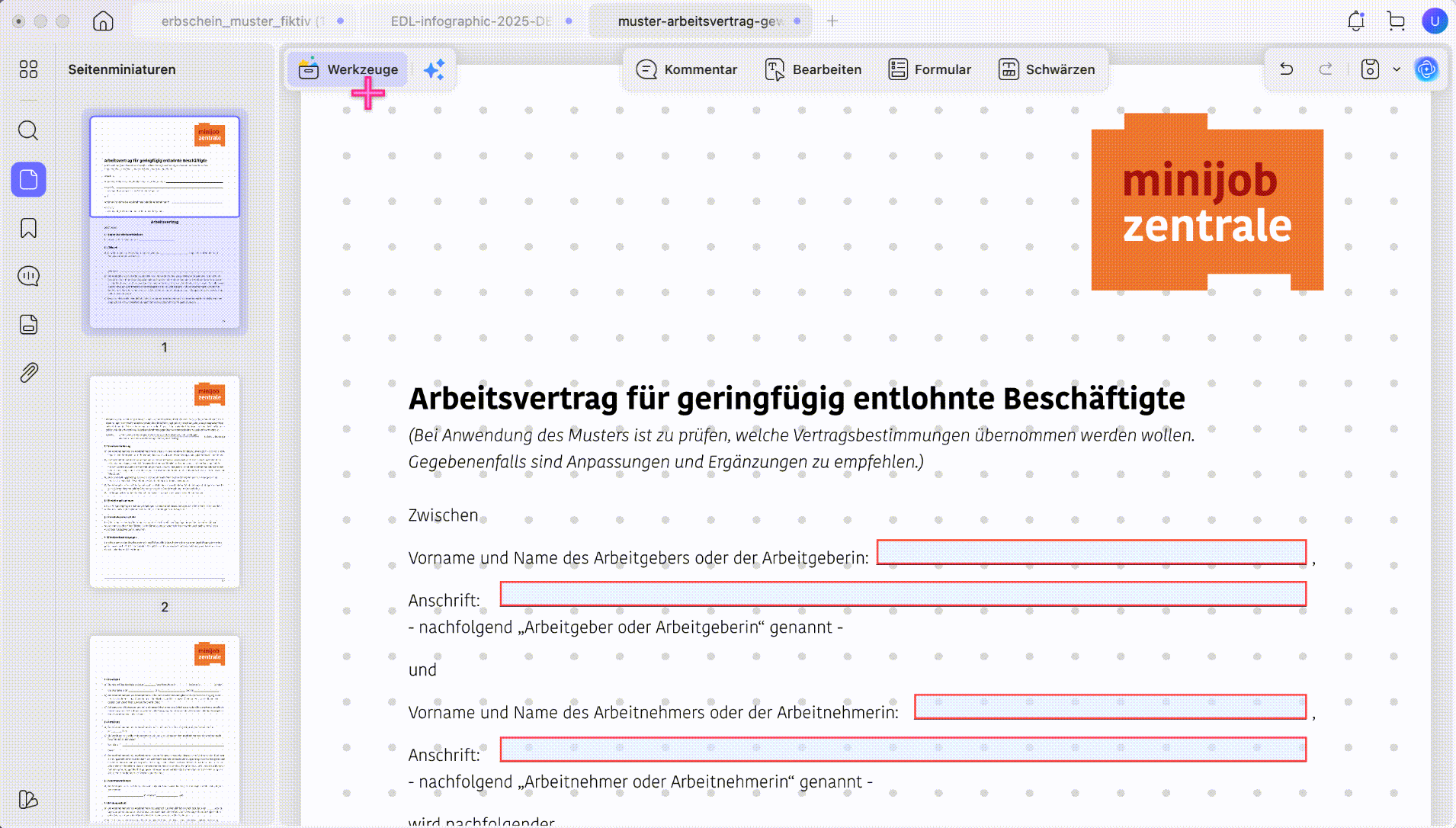Image resolution: width=1456 pixels, height=828 pixels.
Task: Click the Arbeitnehmer Anschrift field
Action: [x=903, y=749]
